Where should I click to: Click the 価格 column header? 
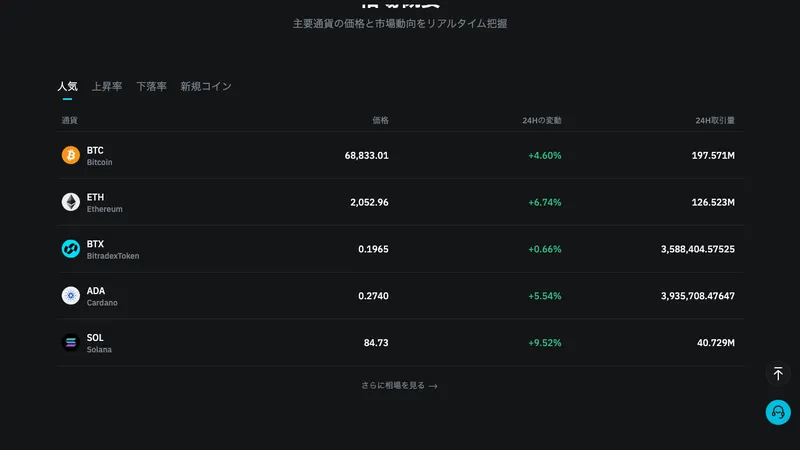tap(380, 121)
